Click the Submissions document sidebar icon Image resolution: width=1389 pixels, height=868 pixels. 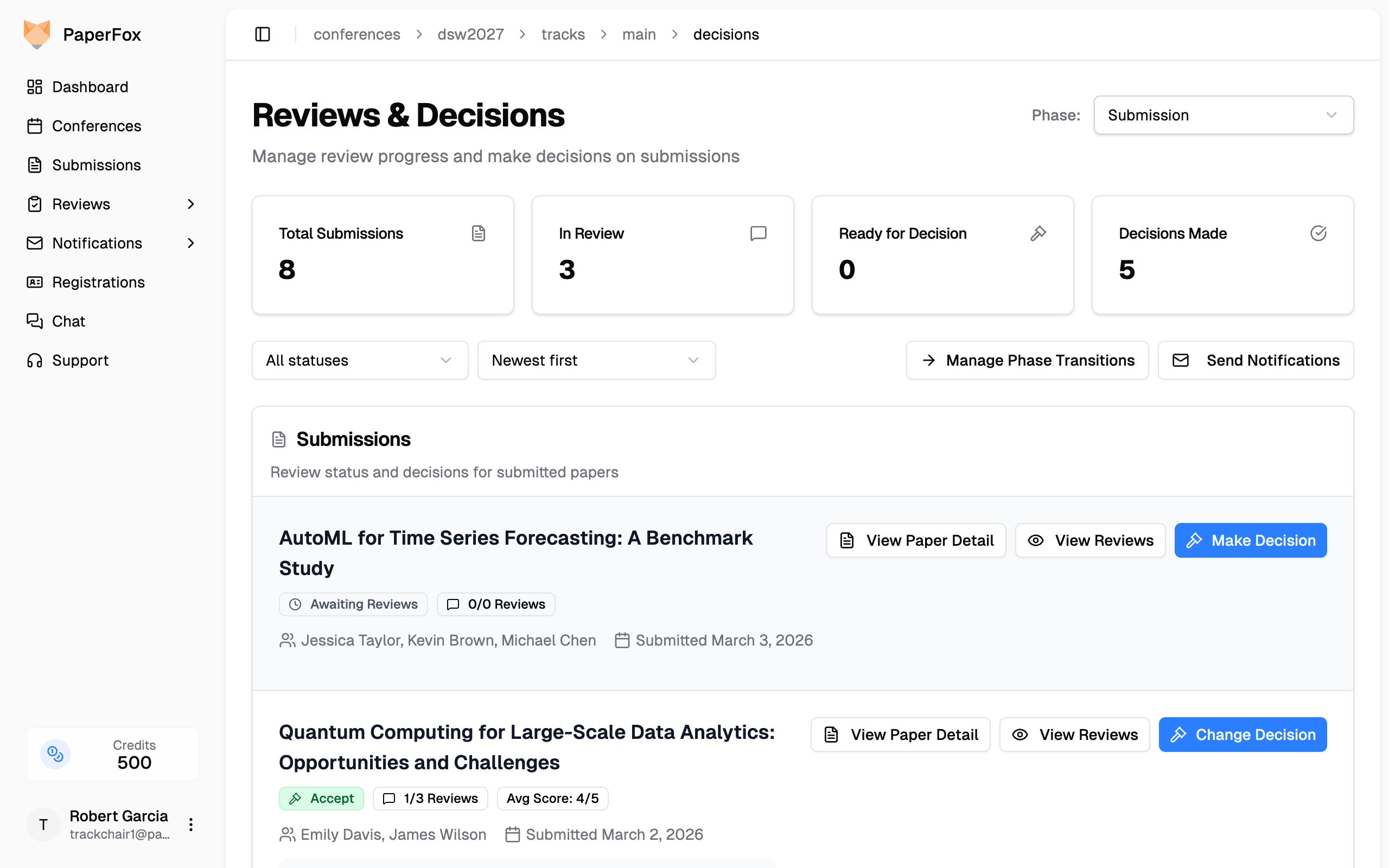pos(34,165)
